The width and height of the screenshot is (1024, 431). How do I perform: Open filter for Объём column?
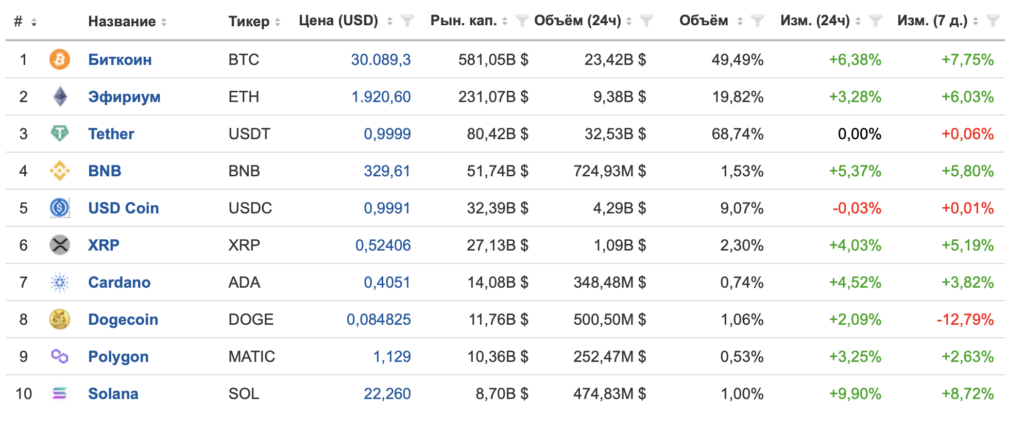[758, 22]
